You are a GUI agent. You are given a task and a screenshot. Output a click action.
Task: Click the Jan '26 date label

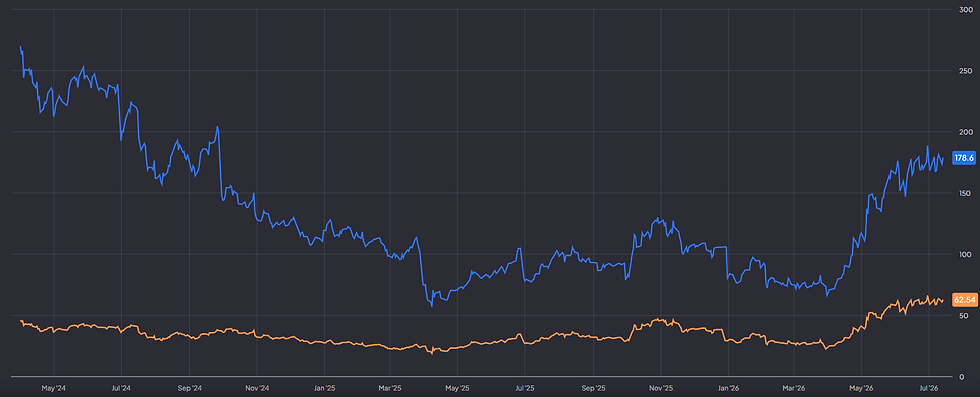(x=728, y=388)
